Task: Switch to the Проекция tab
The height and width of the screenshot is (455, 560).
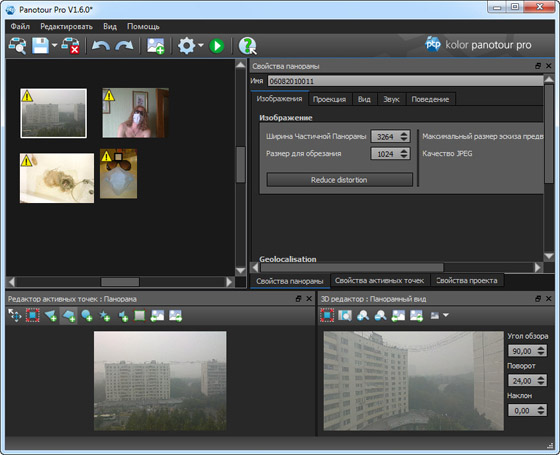Action: point(329,99)
